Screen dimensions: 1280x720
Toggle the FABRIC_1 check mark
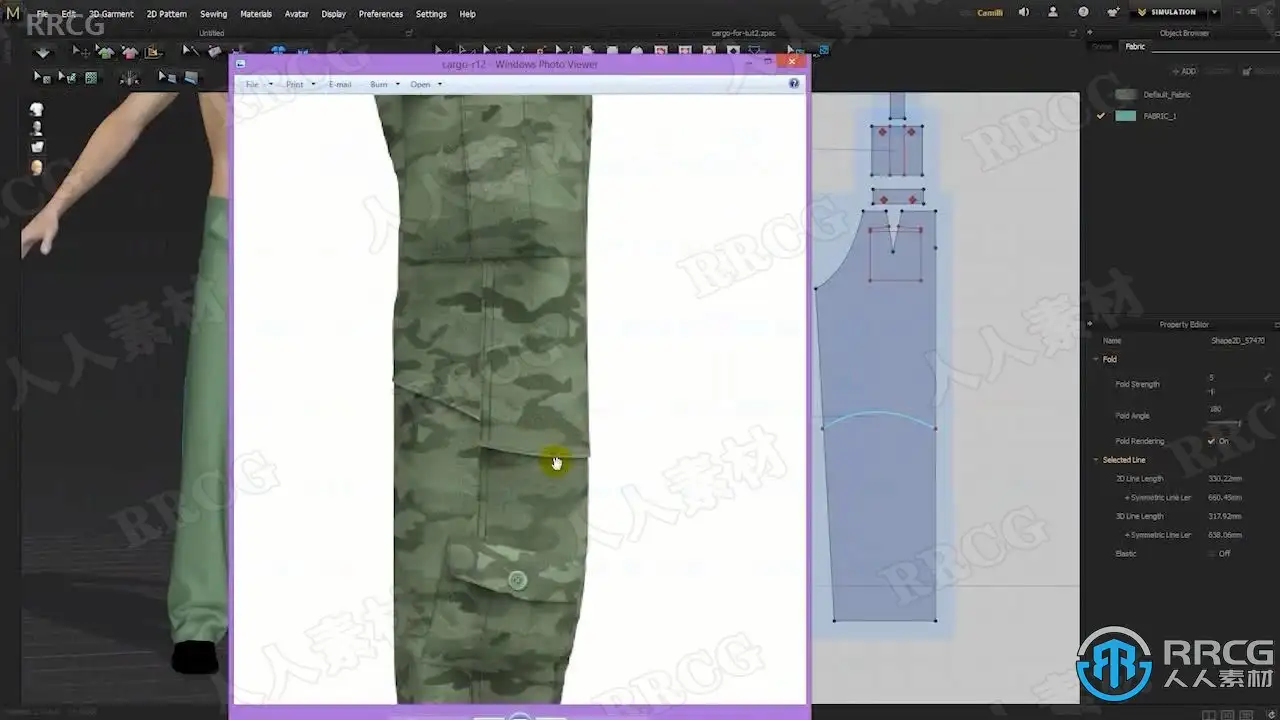pyautogui.click(x=1101, y=116)
